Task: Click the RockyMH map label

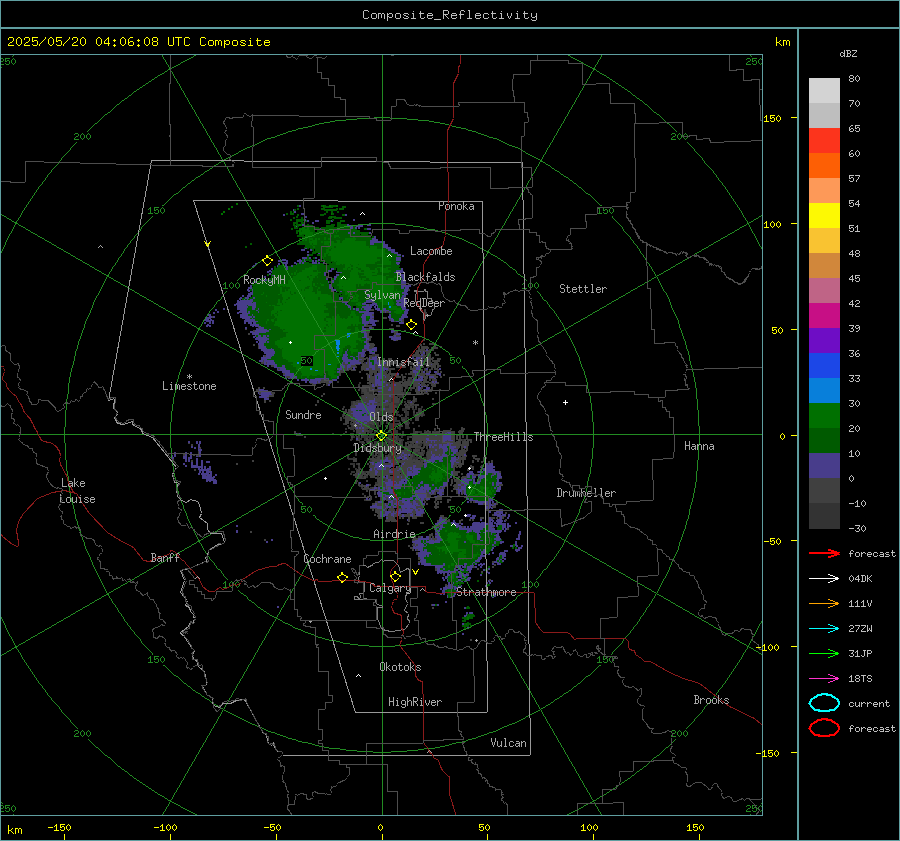Action: pyautogui.click(x=264, y=280)
